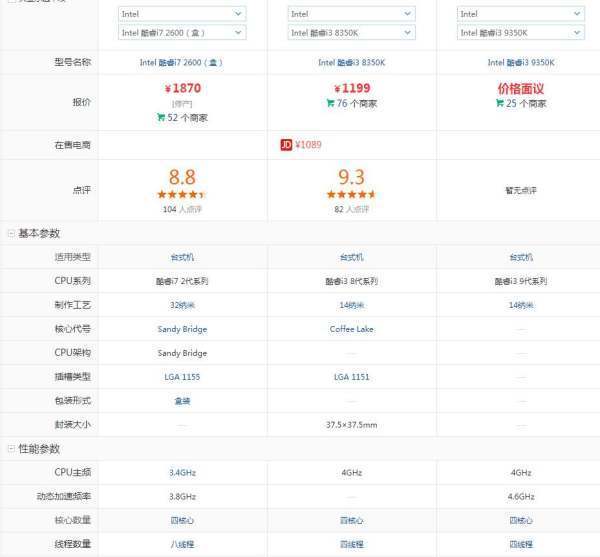Click the ¥1870 price

click(x=183, y=88)
